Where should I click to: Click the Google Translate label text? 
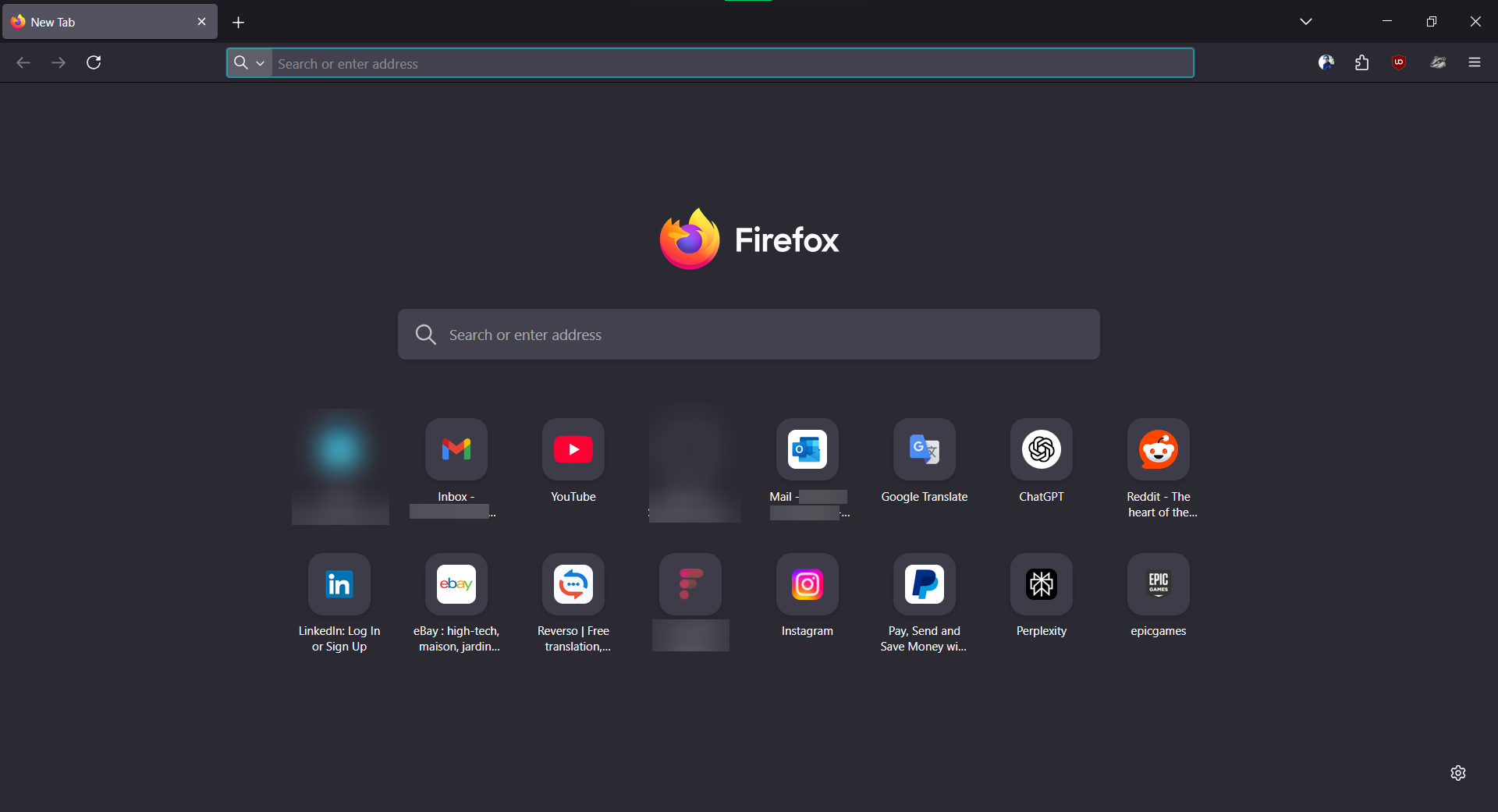[925, 497]
